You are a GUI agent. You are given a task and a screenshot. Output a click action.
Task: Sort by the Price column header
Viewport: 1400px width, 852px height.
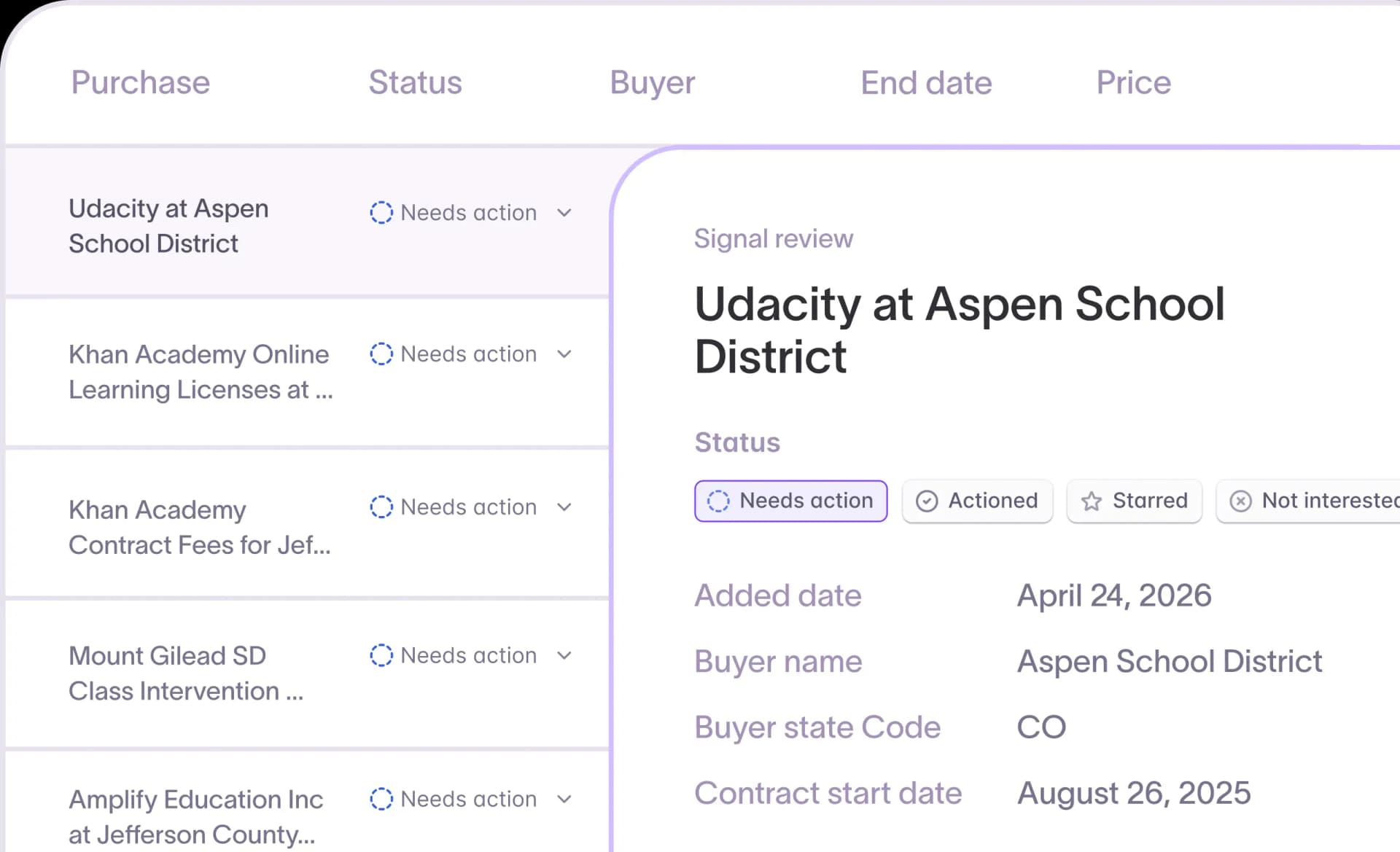pyautogui.click(x=1133, y=82)
